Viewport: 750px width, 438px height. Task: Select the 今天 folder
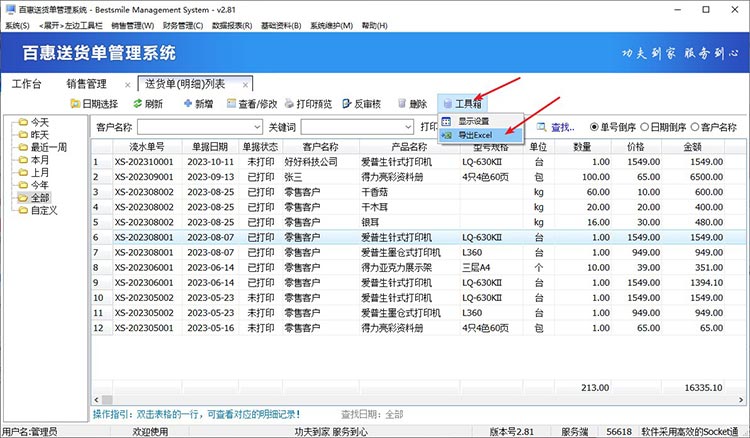(x=33, y=122)
